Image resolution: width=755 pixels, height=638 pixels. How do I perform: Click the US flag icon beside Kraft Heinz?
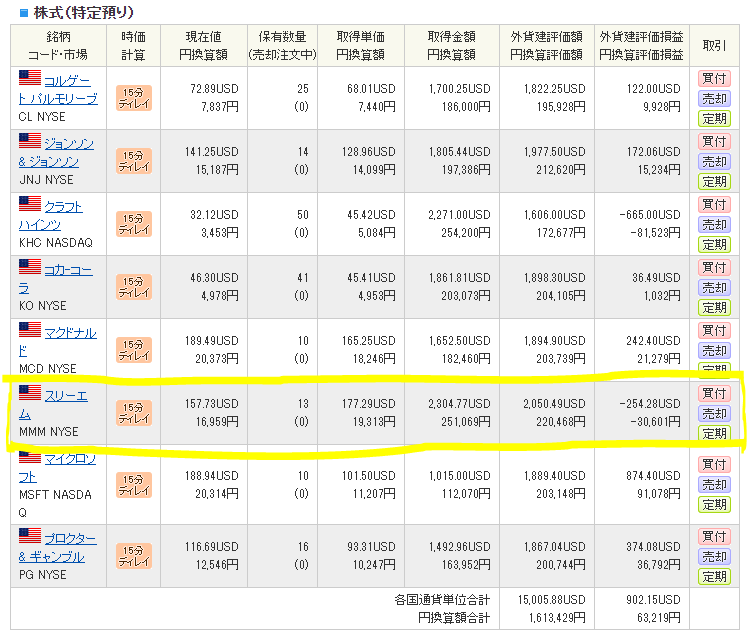click(x=30, y=204)
